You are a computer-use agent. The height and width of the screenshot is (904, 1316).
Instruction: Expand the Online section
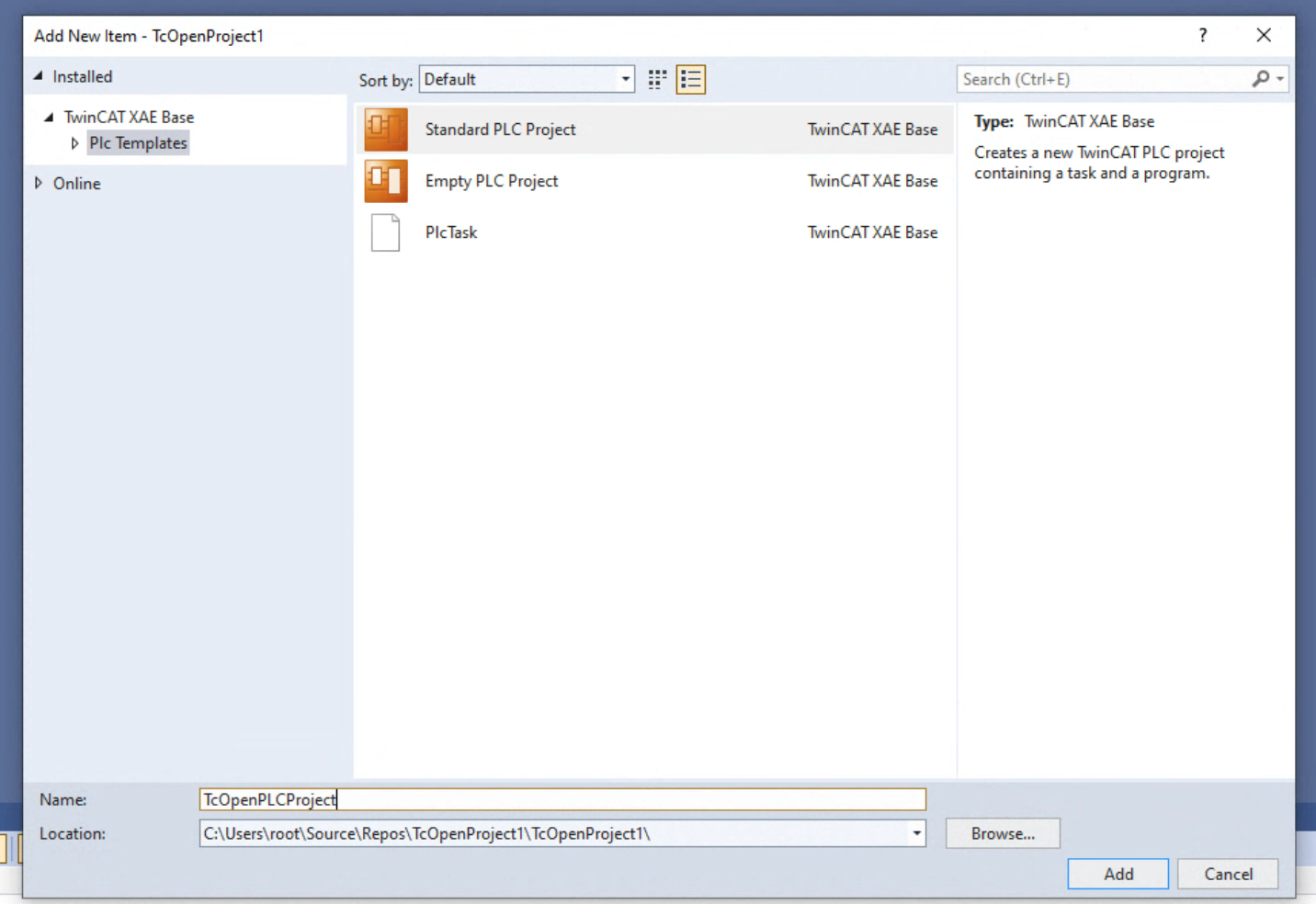pyautogui.click(x=39, y=183)
